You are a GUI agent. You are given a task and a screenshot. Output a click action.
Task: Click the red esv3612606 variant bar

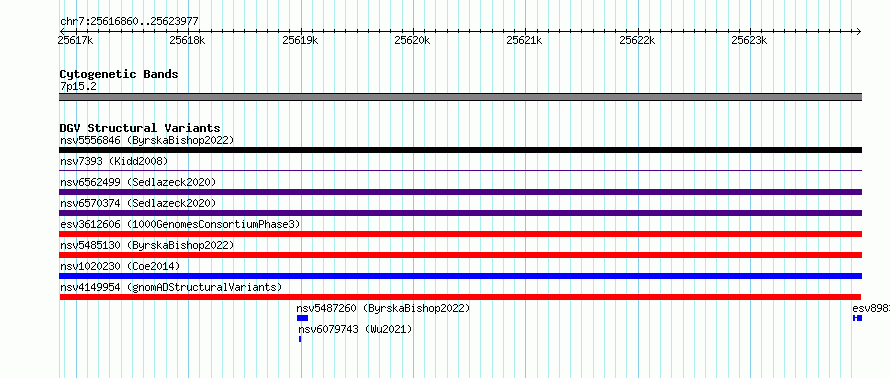[460, 234]
